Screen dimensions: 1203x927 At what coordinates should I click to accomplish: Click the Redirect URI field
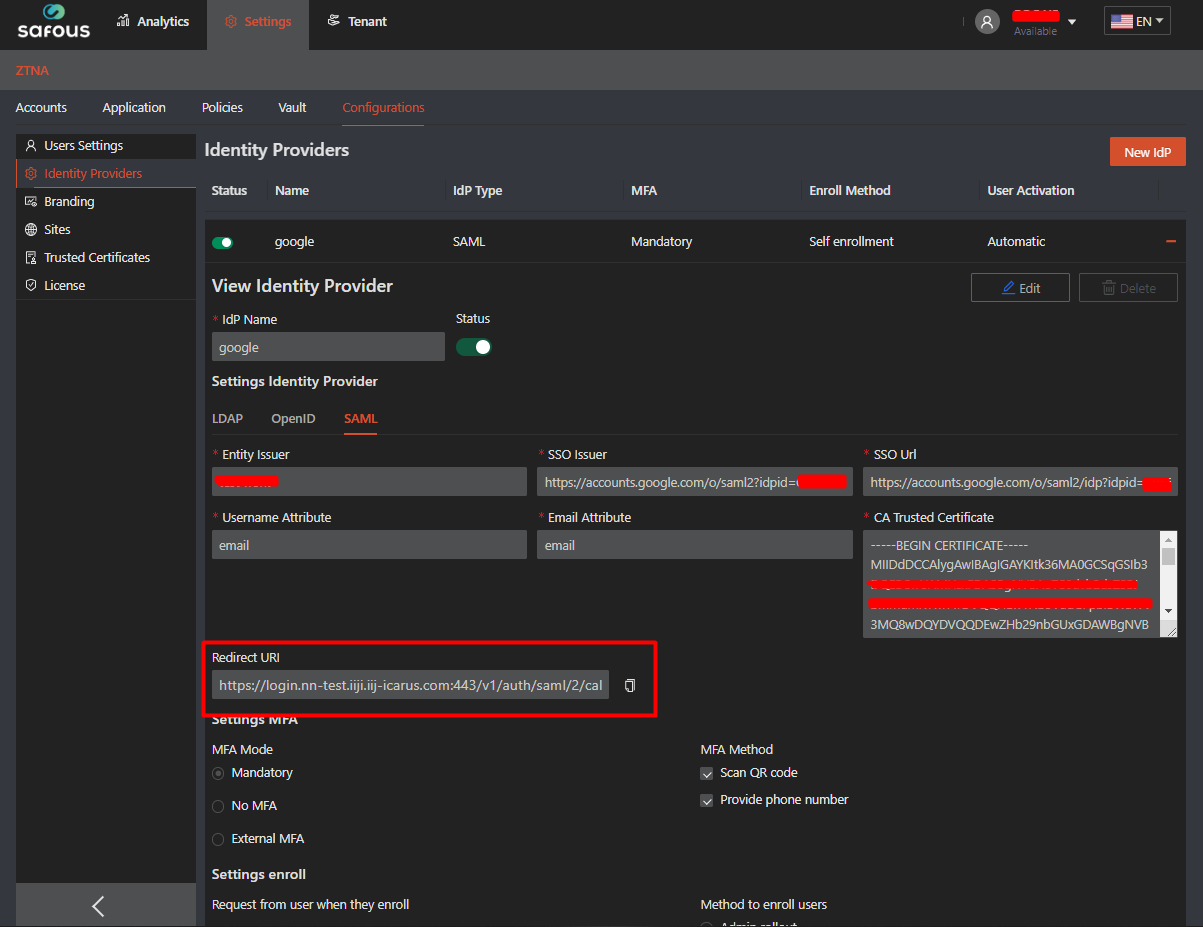[410, 685]
